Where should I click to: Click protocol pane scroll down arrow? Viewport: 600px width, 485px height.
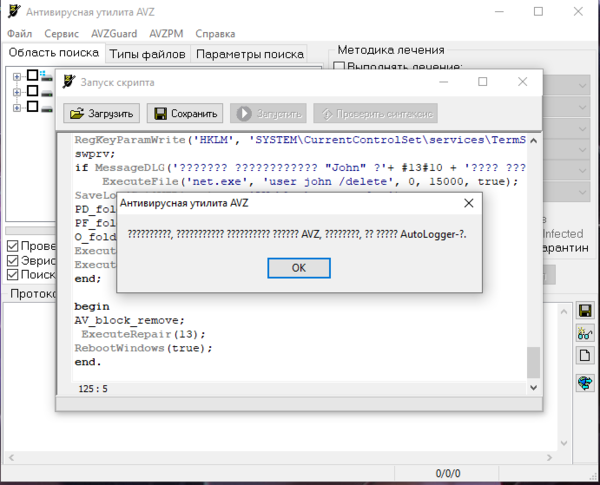click(564, 443)
